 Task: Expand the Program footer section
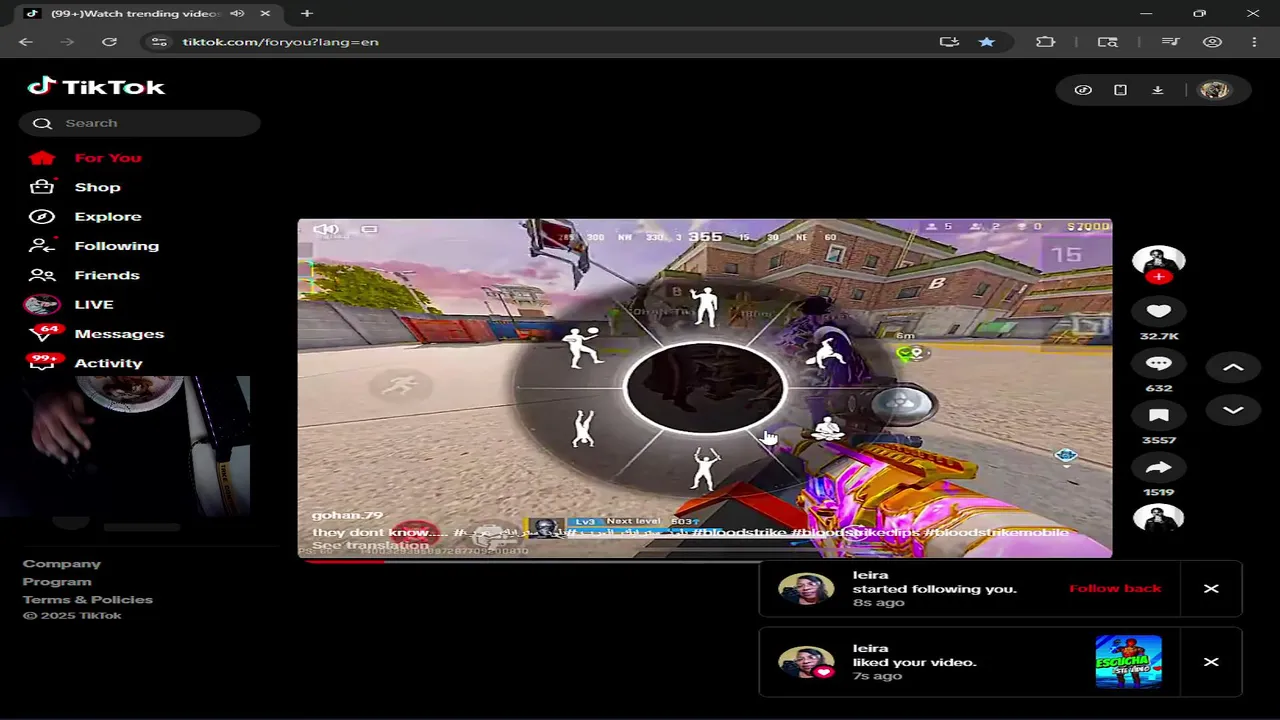57,582
